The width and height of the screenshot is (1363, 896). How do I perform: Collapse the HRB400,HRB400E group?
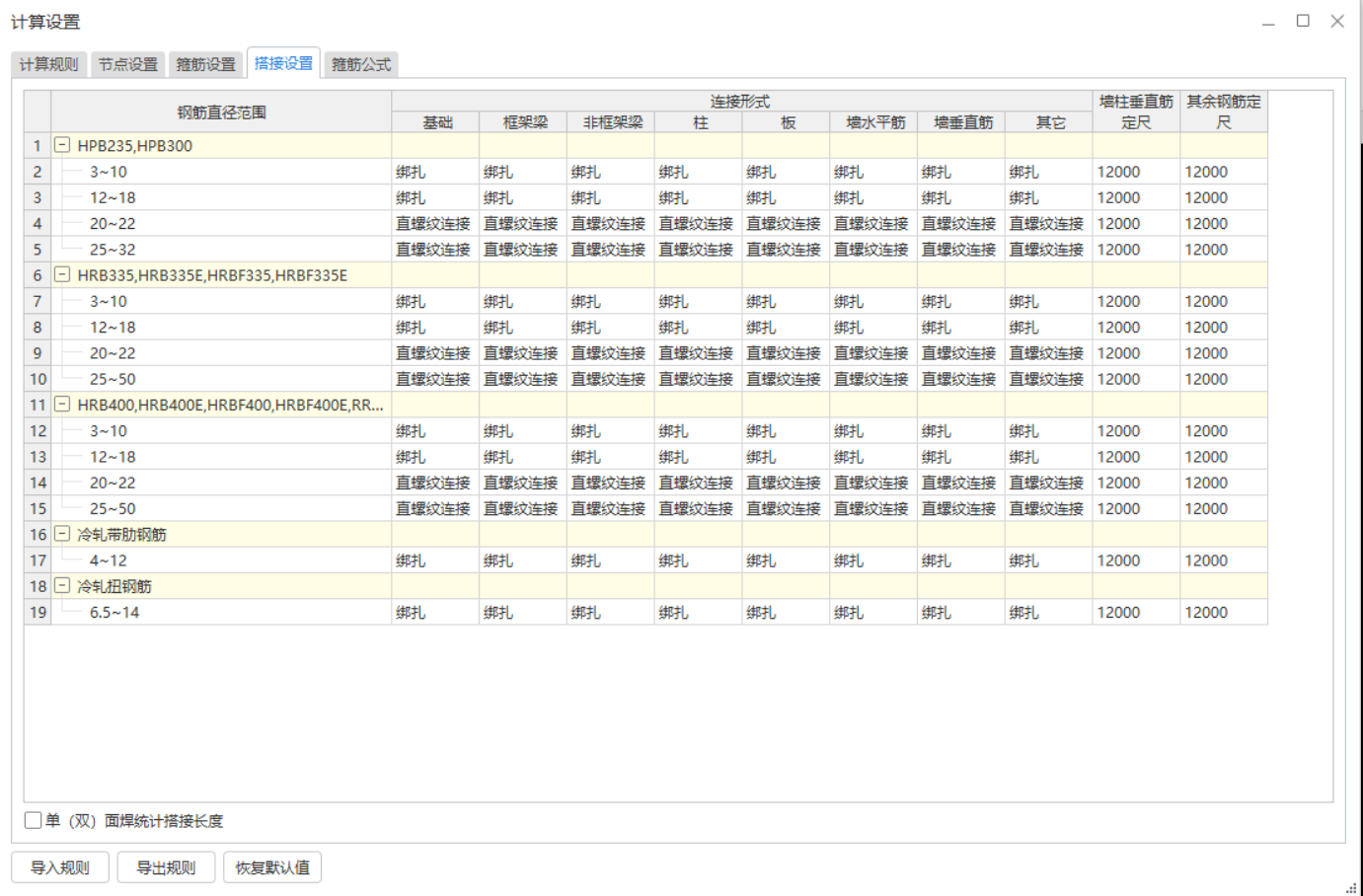62,405
